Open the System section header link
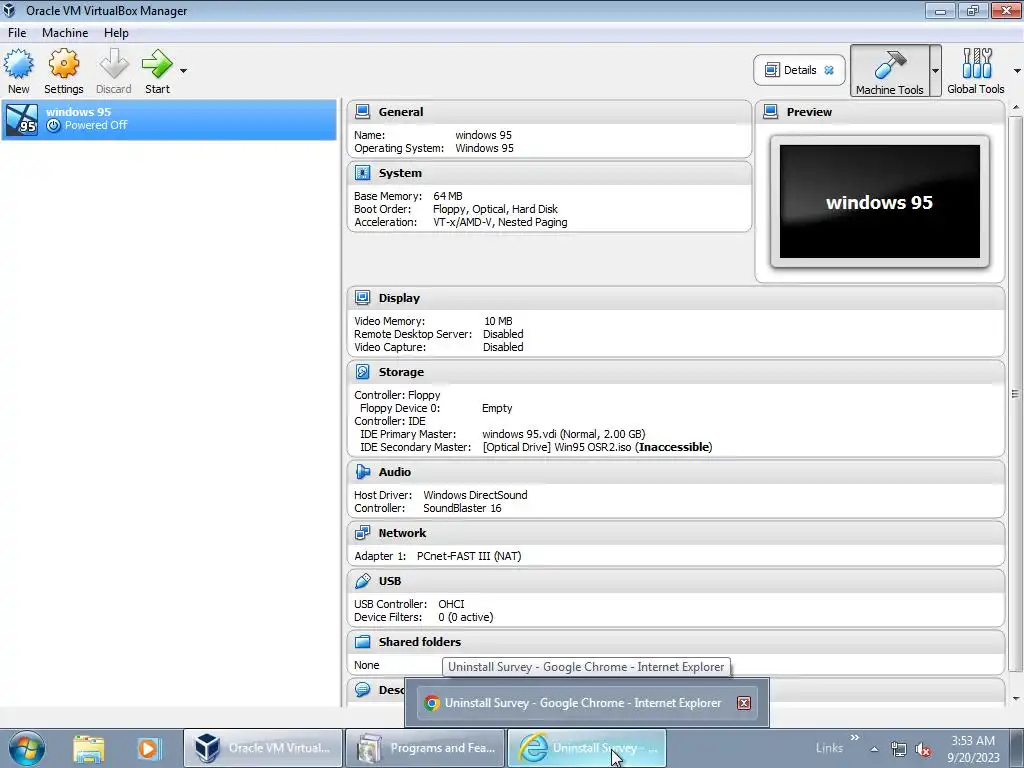The width and height of the screenshot is (1024, 768). pyautogui.click(x=400, y=173)
